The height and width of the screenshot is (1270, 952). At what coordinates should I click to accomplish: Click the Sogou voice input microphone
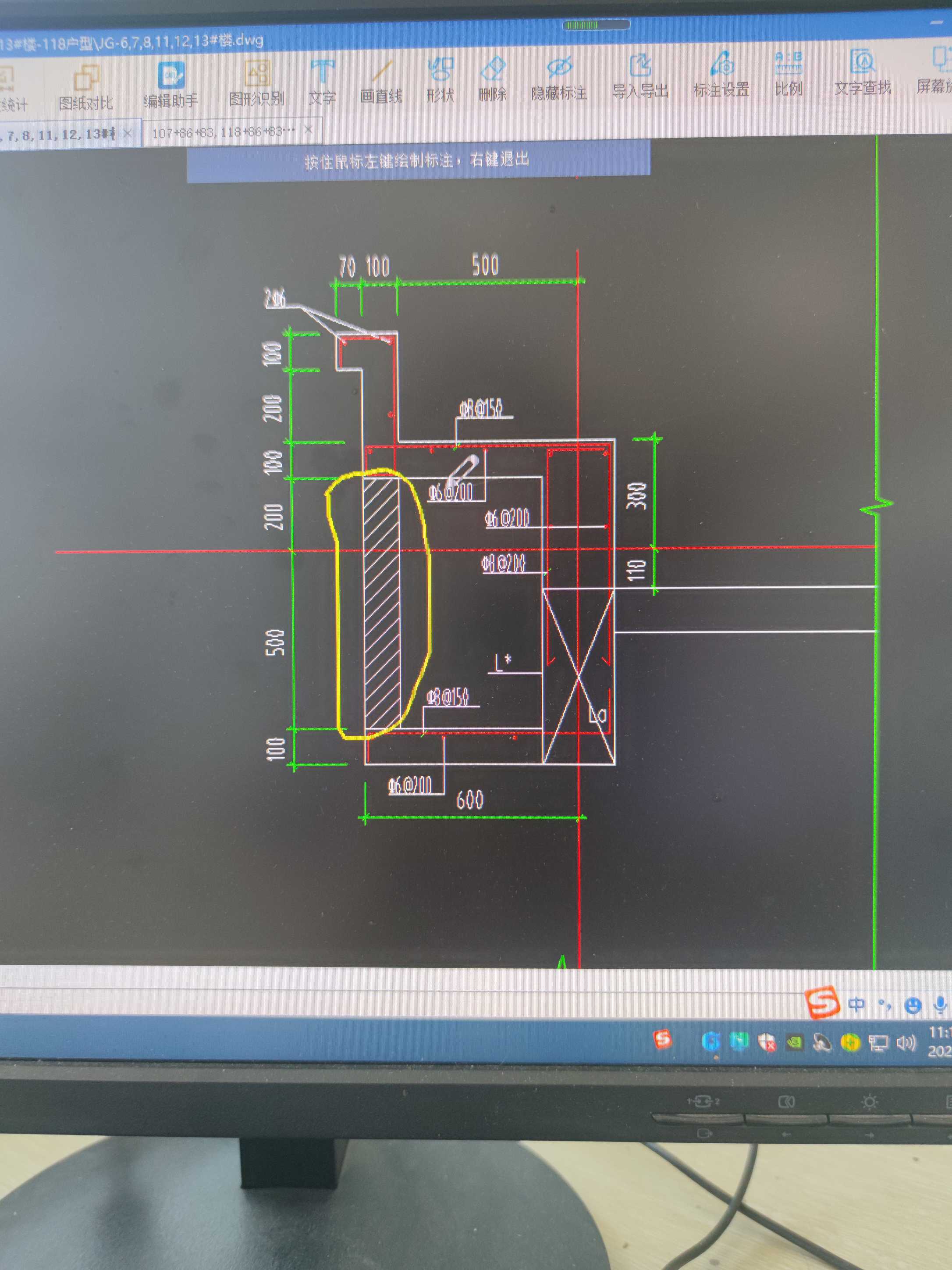[940, 1005]
